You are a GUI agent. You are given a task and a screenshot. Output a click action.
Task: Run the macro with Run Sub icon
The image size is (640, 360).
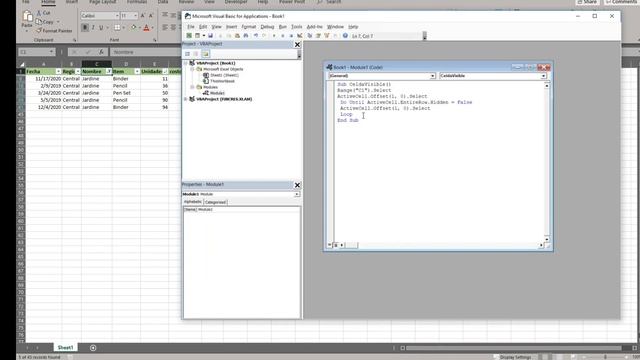tap(274, 36)
